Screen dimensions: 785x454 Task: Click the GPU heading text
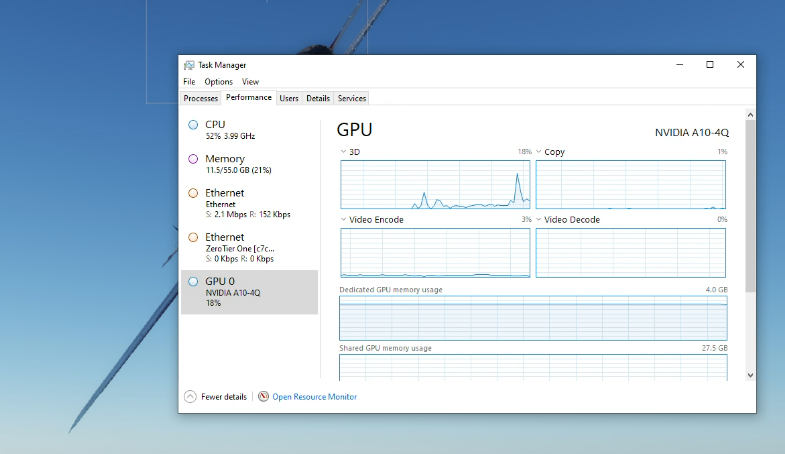tap(354, 130)
